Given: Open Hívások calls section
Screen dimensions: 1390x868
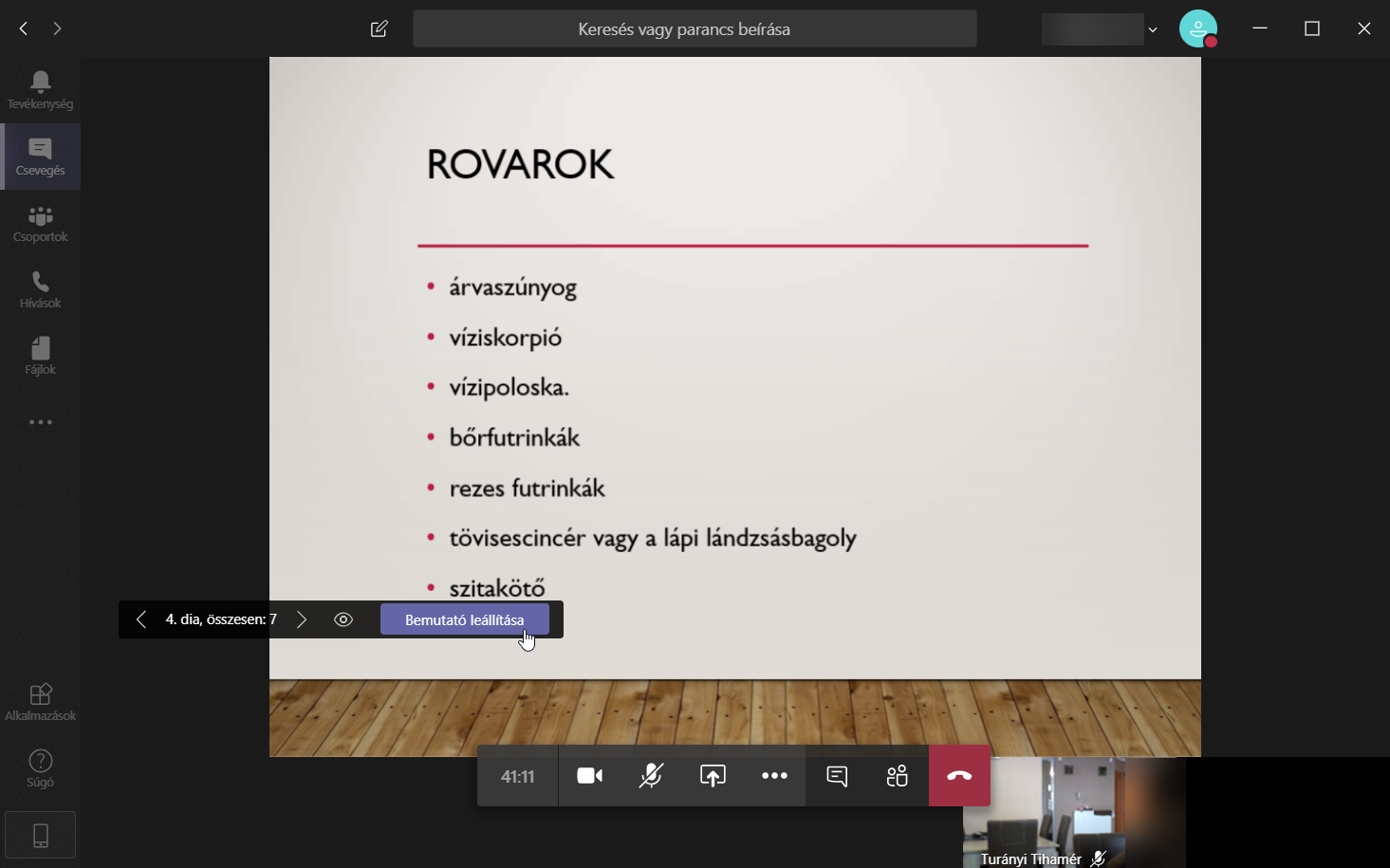Looking at the screenshot, I should [x=40, y=290].
